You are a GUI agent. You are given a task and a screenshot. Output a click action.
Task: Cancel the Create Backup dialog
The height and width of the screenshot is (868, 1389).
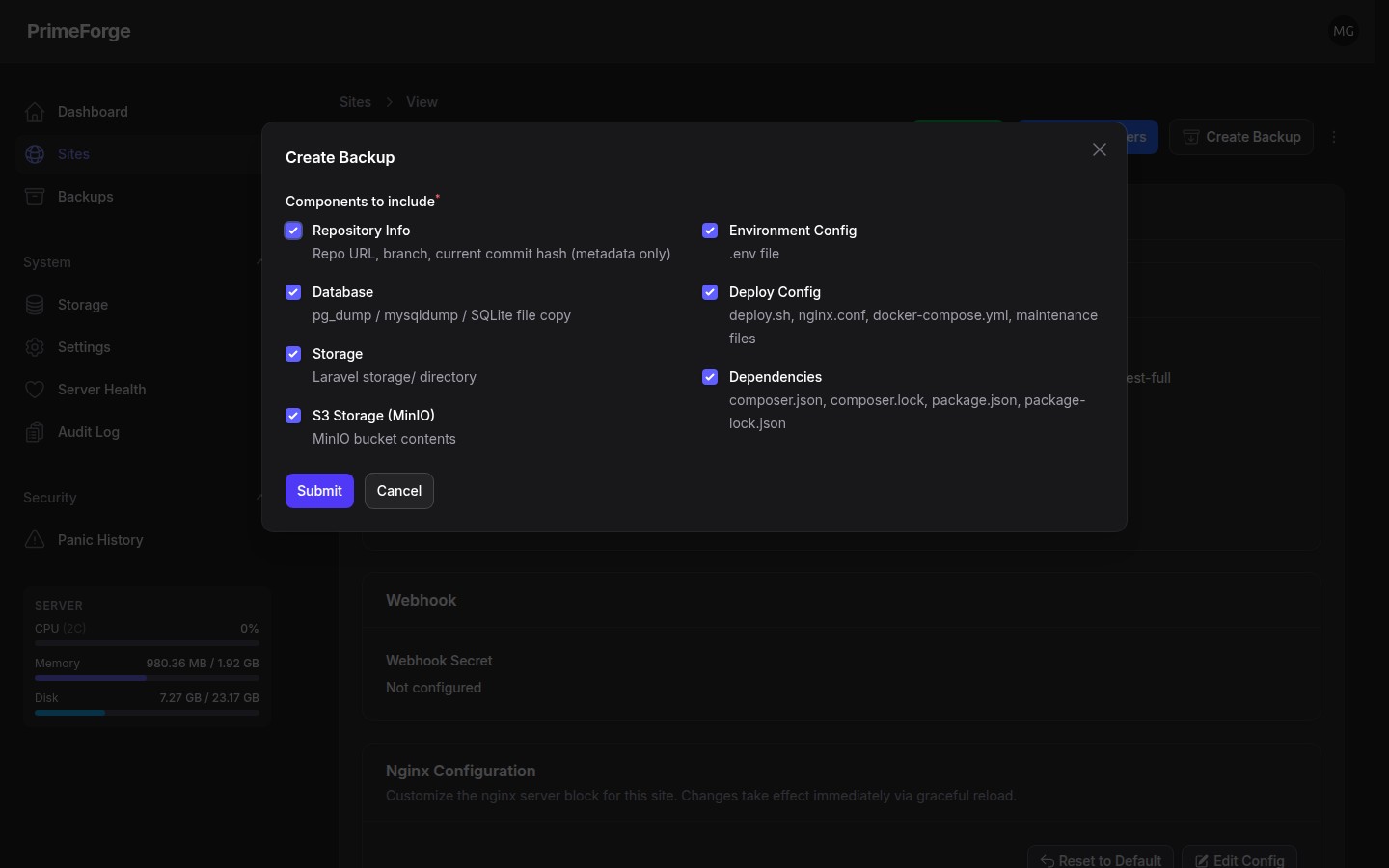[399, 491]
